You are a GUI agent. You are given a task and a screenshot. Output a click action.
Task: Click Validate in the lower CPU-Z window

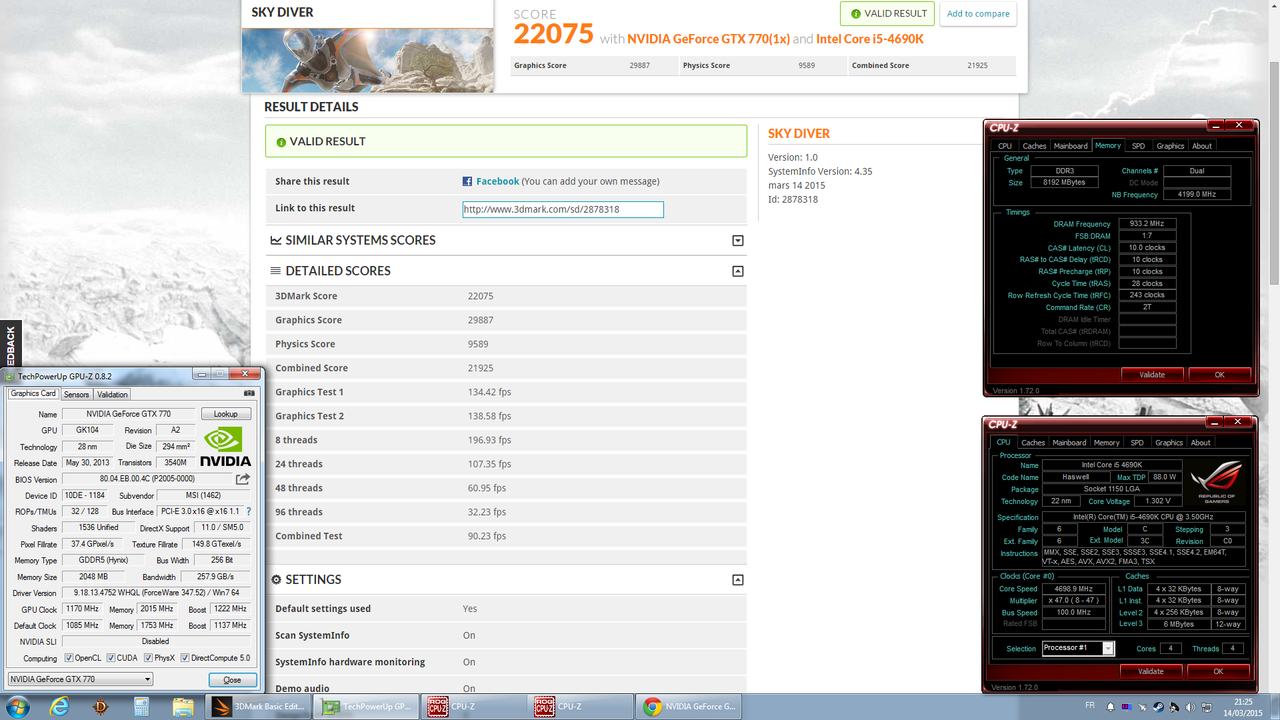(x=1151, y=671)
